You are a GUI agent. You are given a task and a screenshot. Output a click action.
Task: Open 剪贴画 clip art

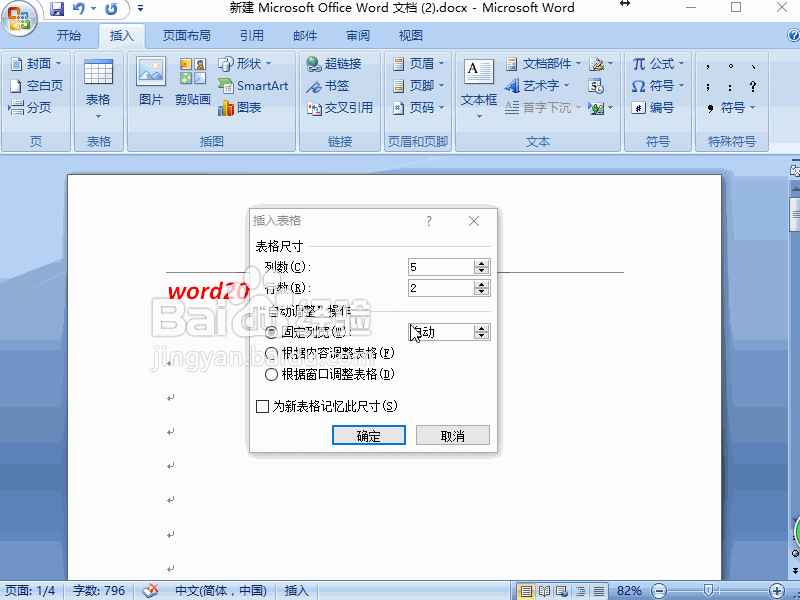click(193, 82)
